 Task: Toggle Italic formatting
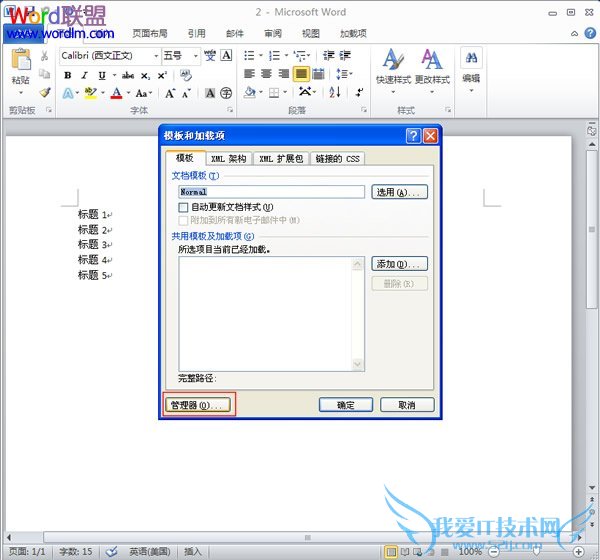(x=85, y=75)
